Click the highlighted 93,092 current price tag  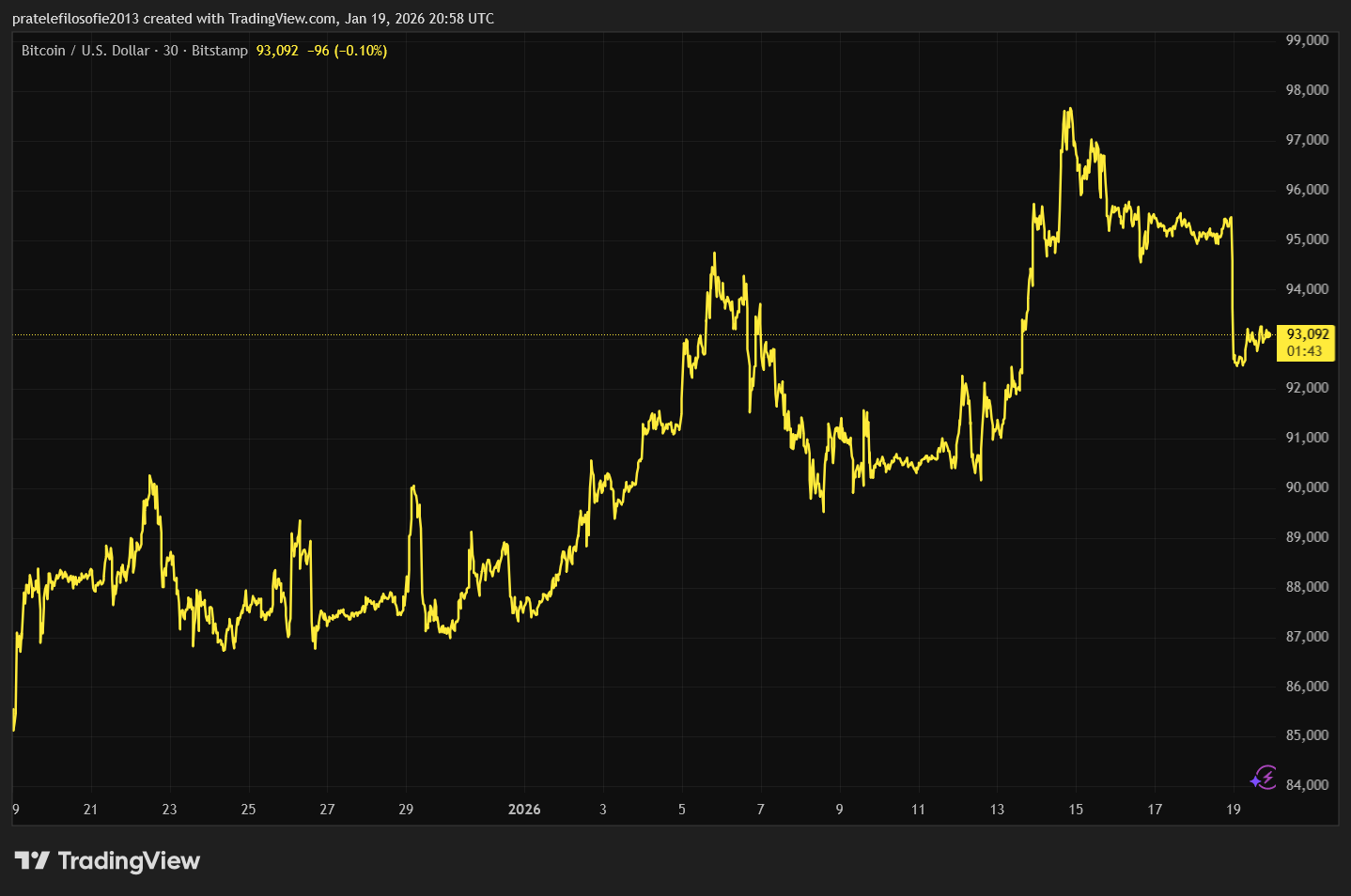[x=1307, y=334]
